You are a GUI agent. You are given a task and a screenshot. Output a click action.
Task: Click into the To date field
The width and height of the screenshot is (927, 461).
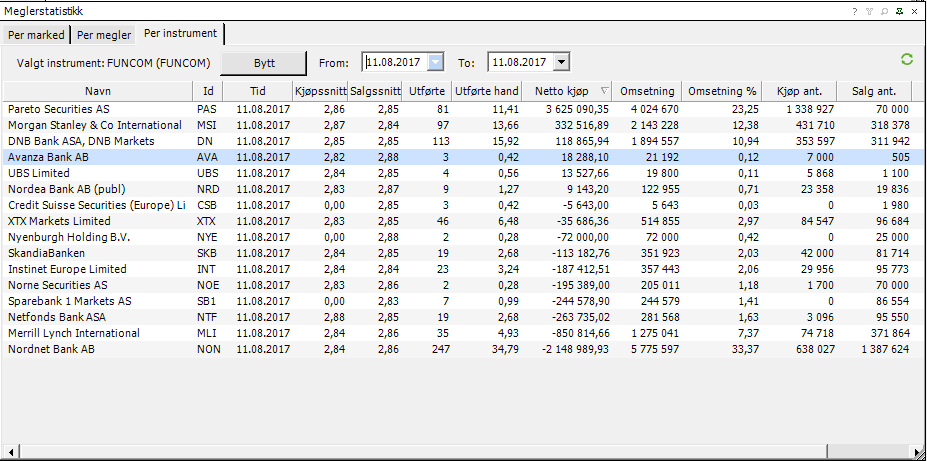521,61
